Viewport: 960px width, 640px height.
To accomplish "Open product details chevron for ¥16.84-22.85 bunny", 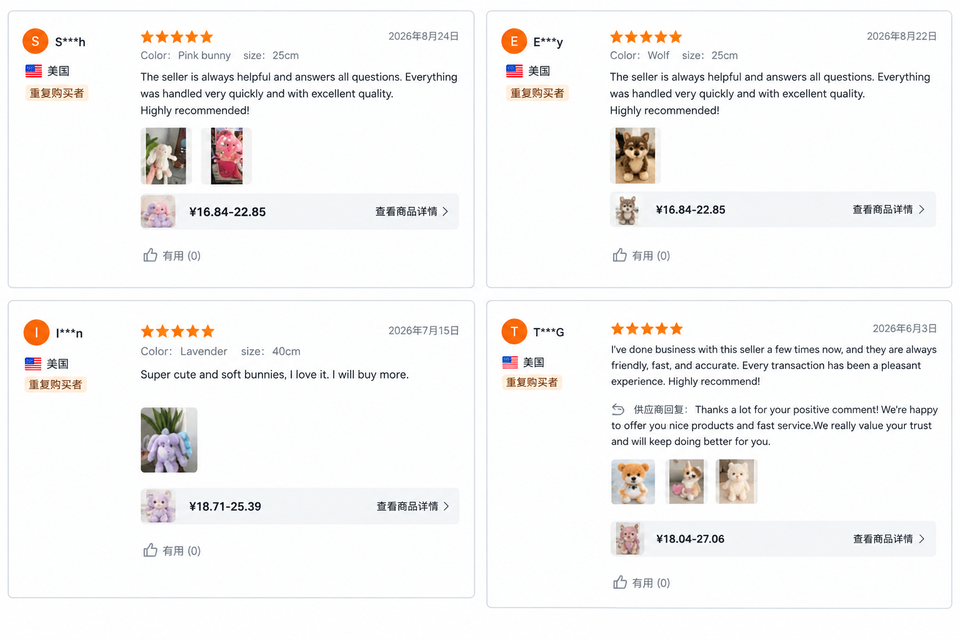I will (x=445, y=211).
